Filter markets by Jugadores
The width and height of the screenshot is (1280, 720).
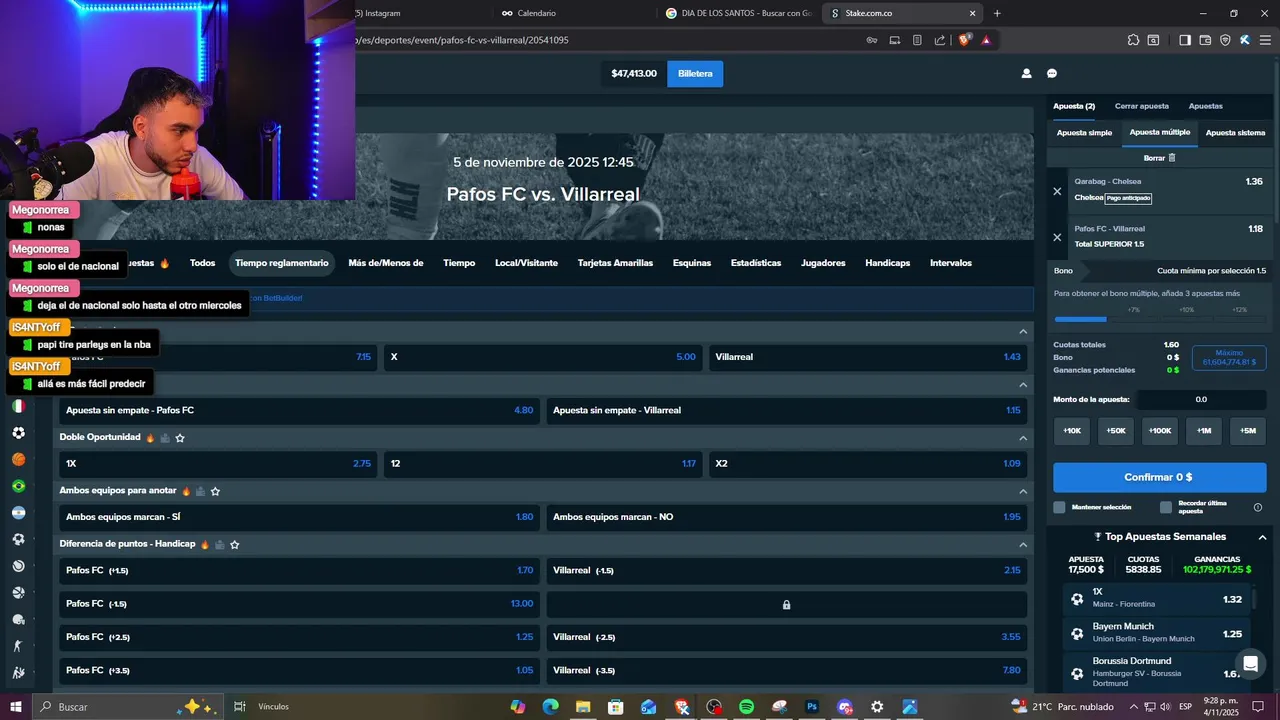coord(823,263)
